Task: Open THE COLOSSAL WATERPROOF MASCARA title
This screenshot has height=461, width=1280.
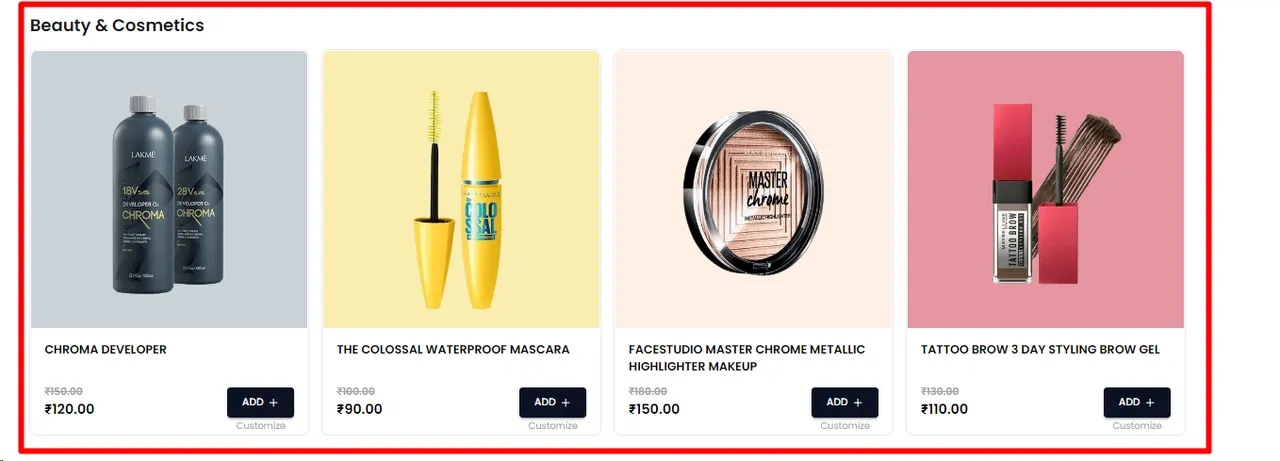Action: pyautogui.click(x=453, y=350)
